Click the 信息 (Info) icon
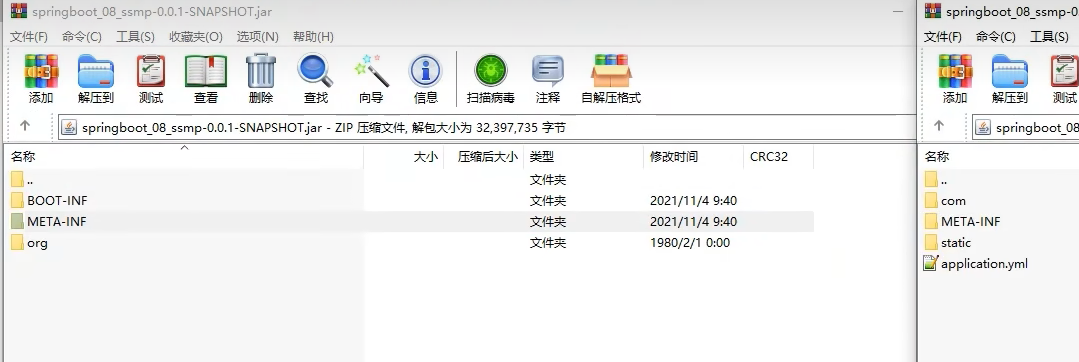 tap(426, 72)
